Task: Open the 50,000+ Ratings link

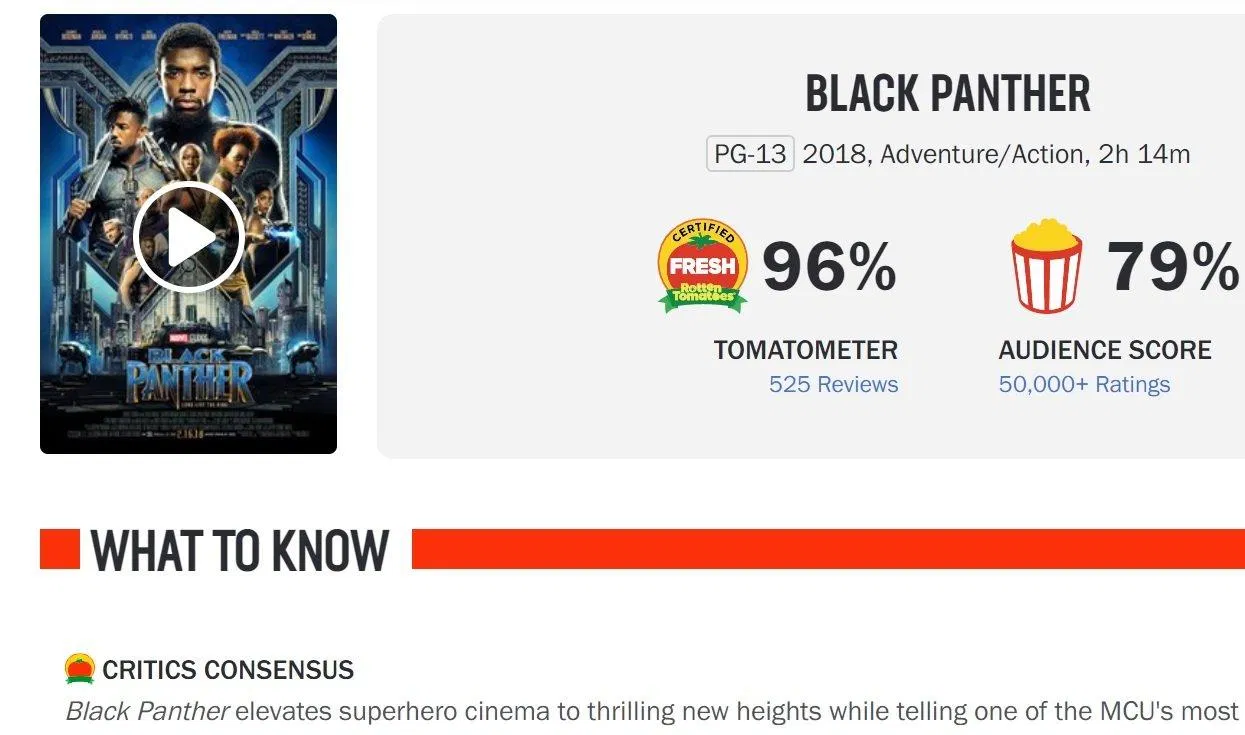Action: coord(1084,383)
